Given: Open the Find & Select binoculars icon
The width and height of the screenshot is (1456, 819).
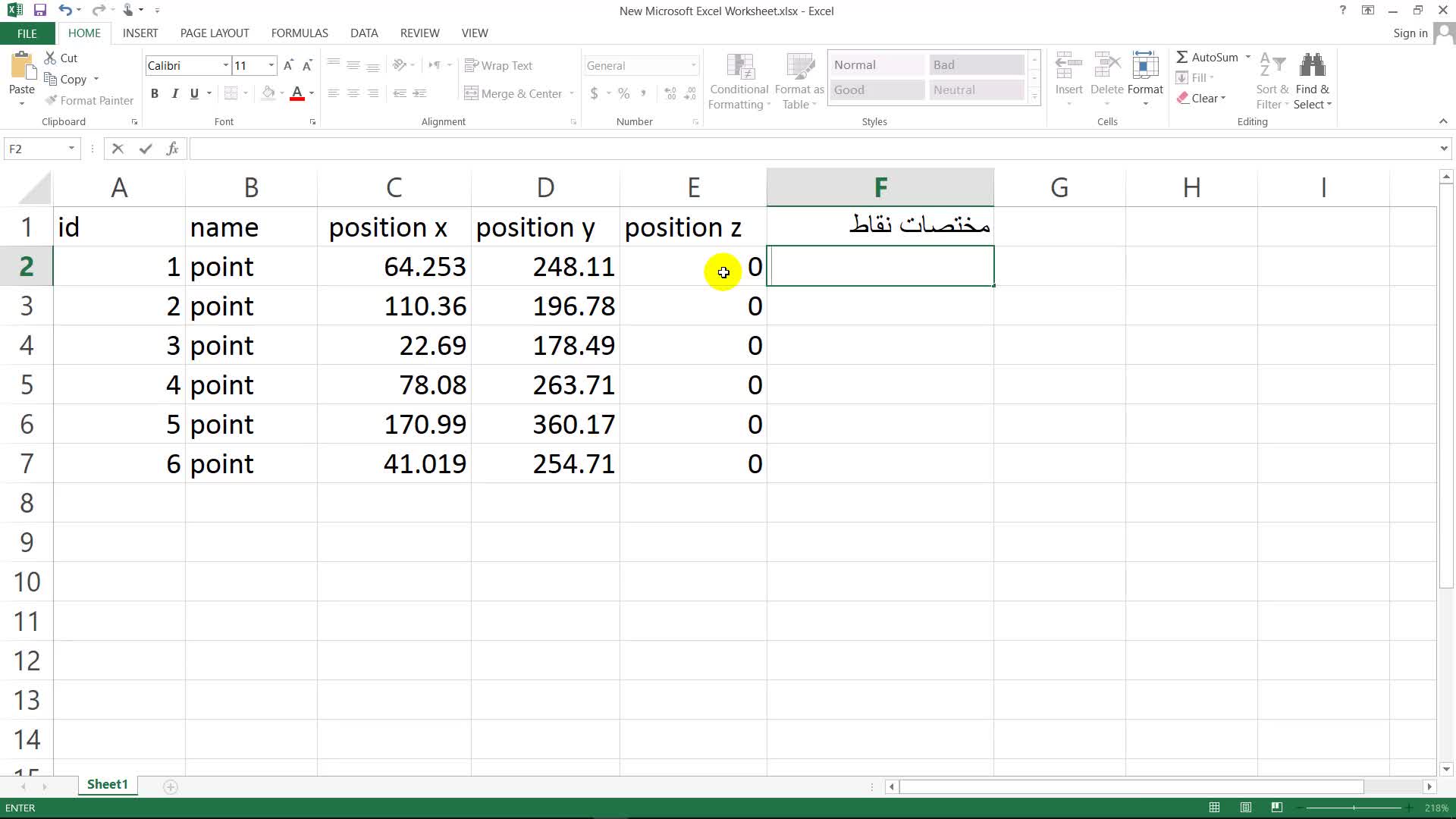Looking at the screenshot, I should (1312, 67).
